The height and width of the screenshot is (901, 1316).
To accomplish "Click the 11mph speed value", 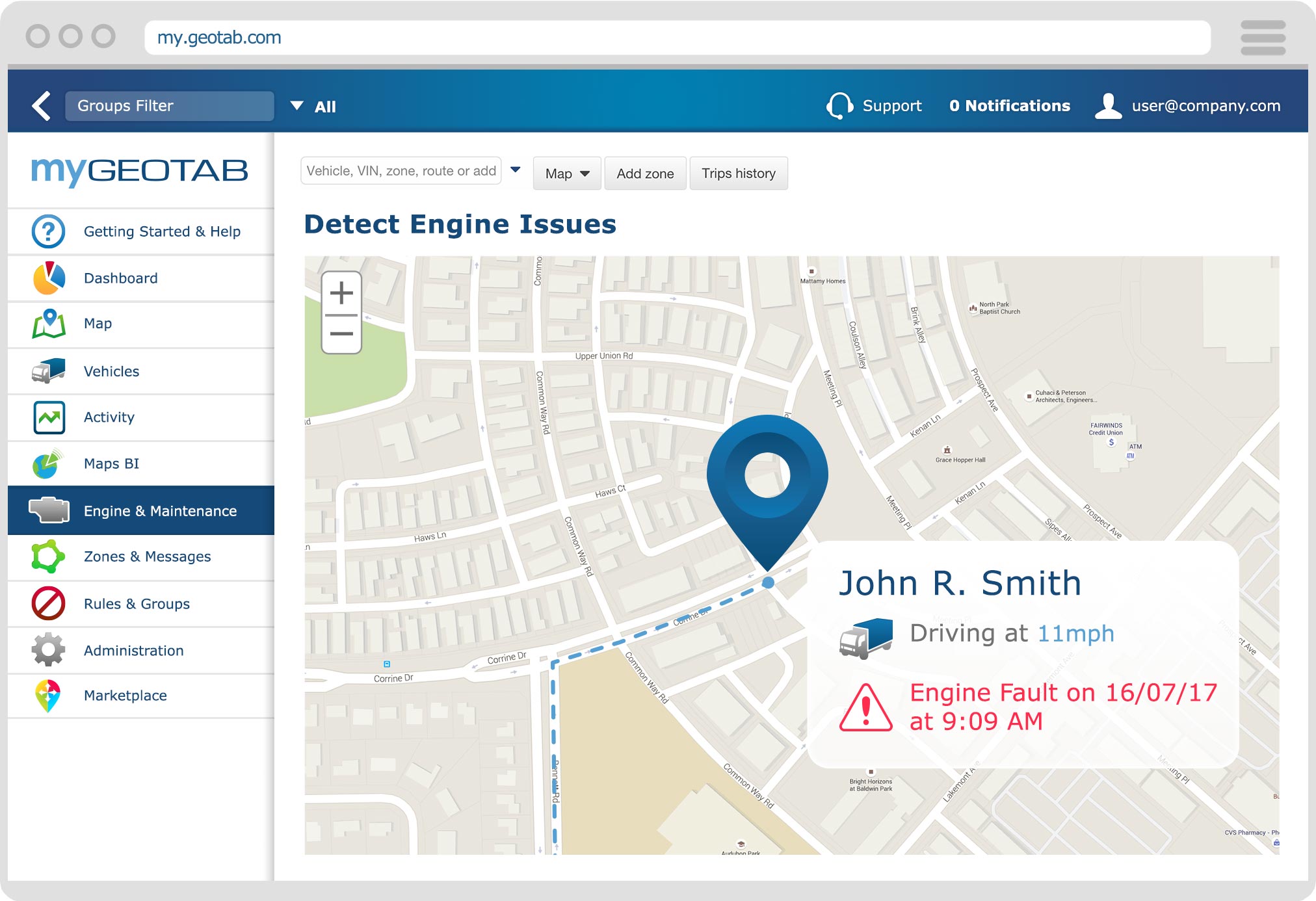I will pyautogui.click(x=1076, y=633).
